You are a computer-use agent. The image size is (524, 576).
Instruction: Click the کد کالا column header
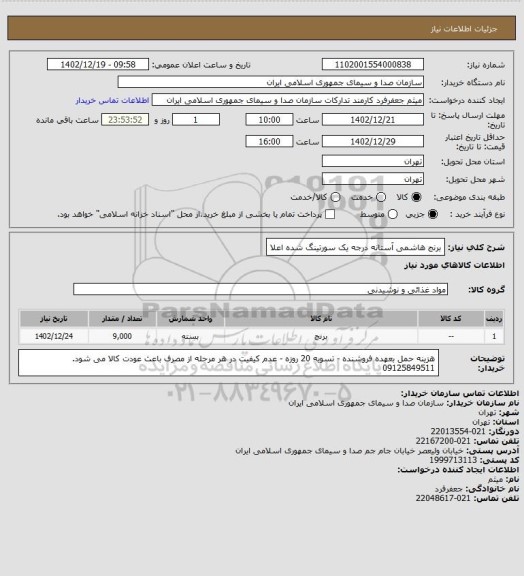click(451, 318)
